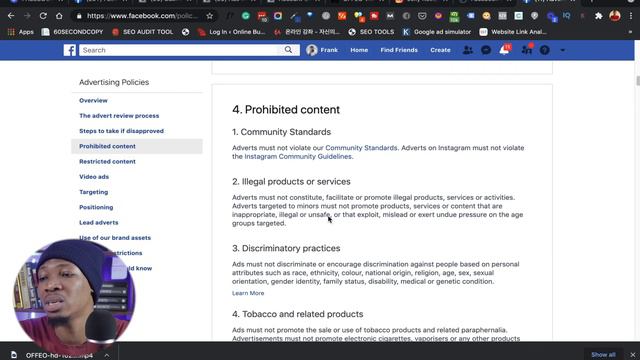Open the Chrome three-dot menu
640x360 pixels.
tap(631, 16)
